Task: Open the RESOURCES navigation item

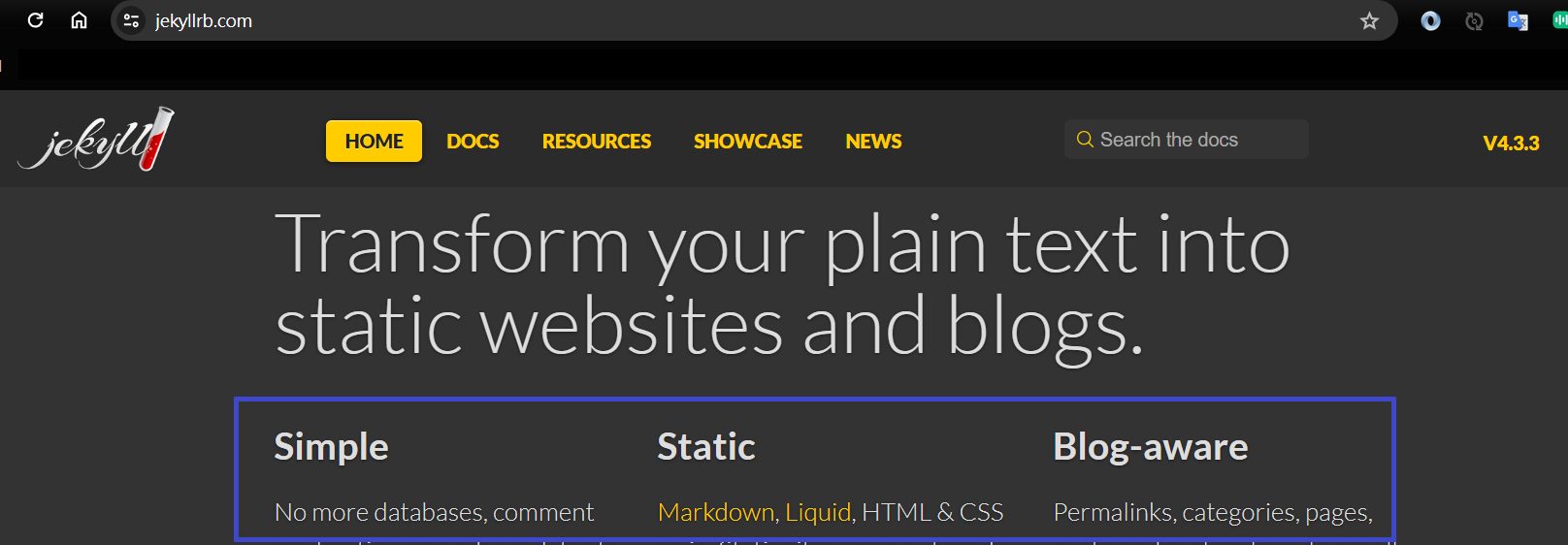Action: point(597,142)
